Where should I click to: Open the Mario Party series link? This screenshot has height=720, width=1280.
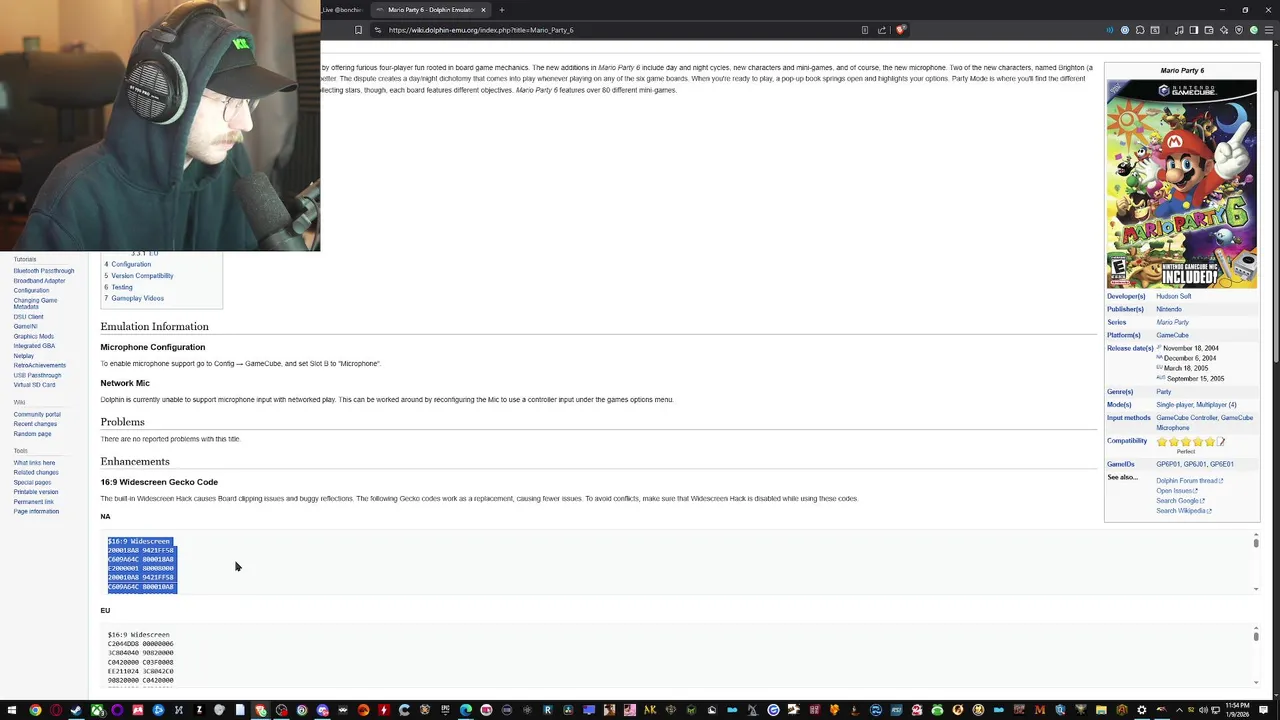click(x=1173, y=322)
